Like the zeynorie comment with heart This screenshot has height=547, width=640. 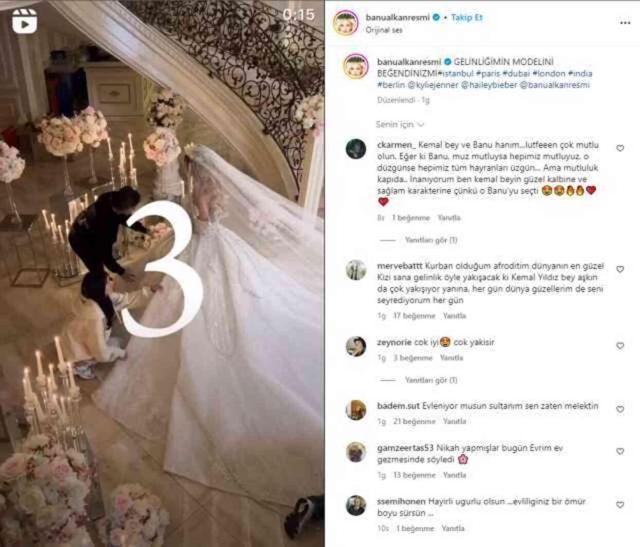coord(620,346)
